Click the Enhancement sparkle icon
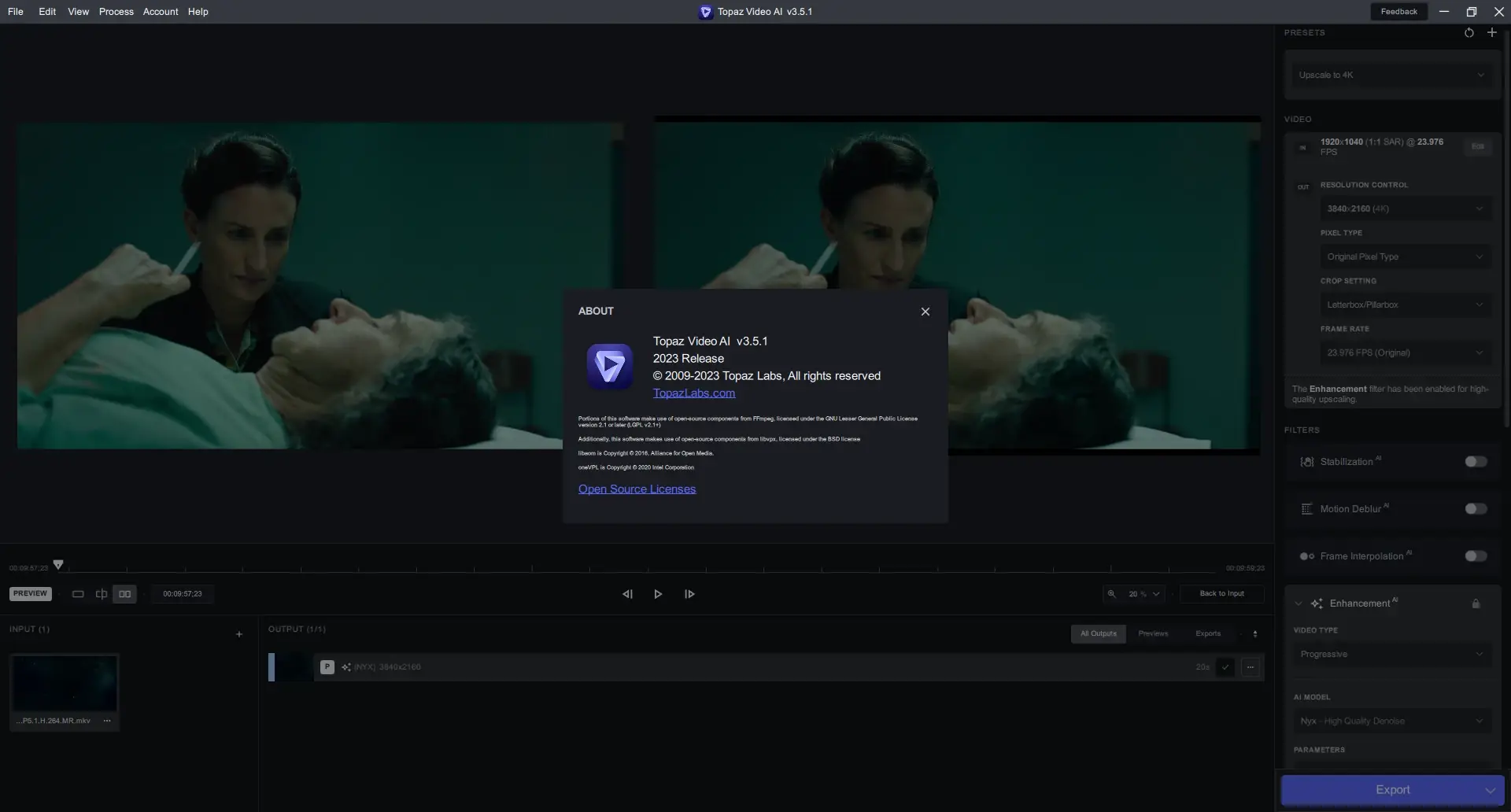Viewport: 1511px width, 812px height. pos(1317,604)
